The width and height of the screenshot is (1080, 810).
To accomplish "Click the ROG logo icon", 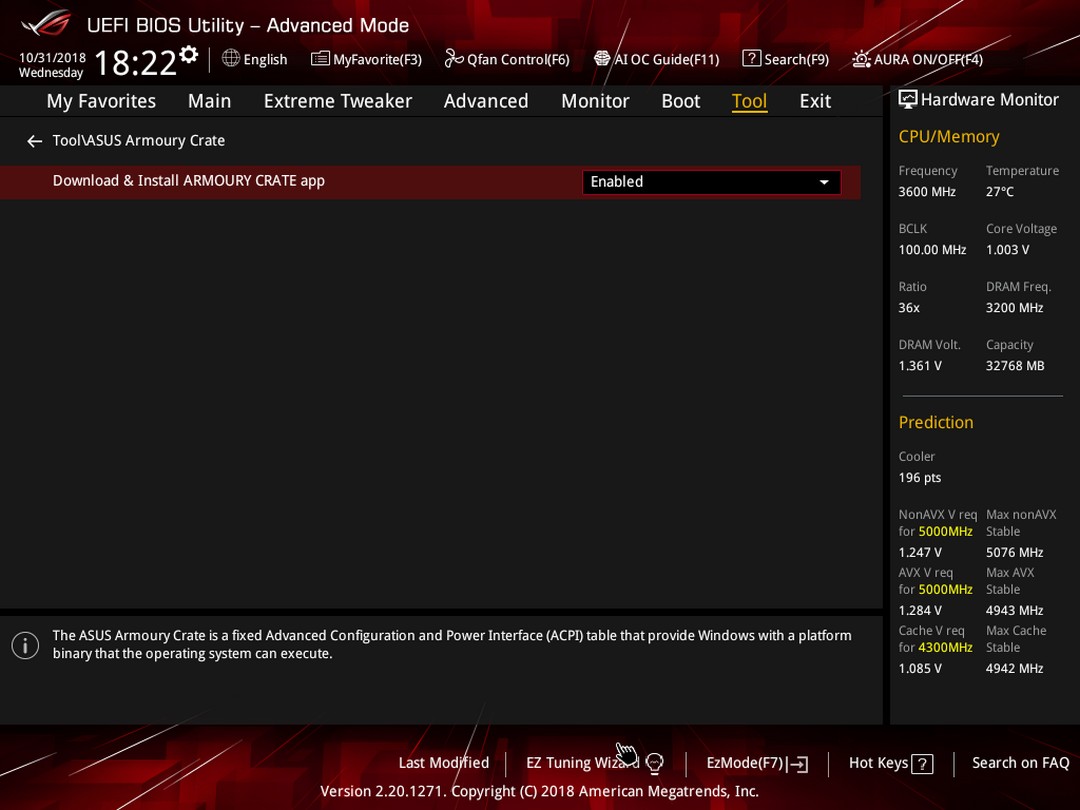I will [x=46, y=24].
